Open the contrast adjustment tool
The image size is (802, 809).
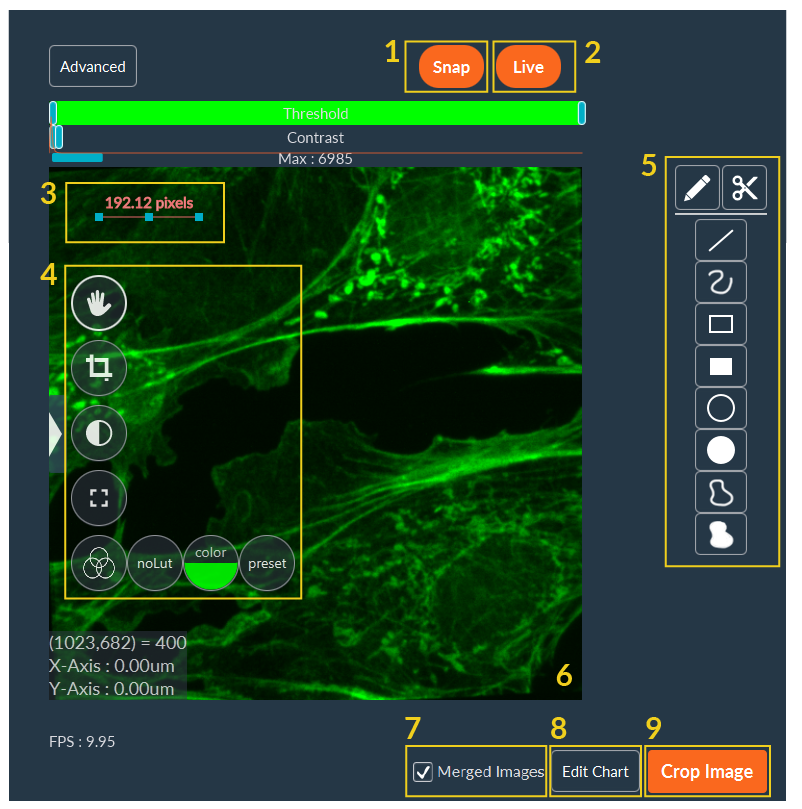pyautogui.click(x=98, y=432)
